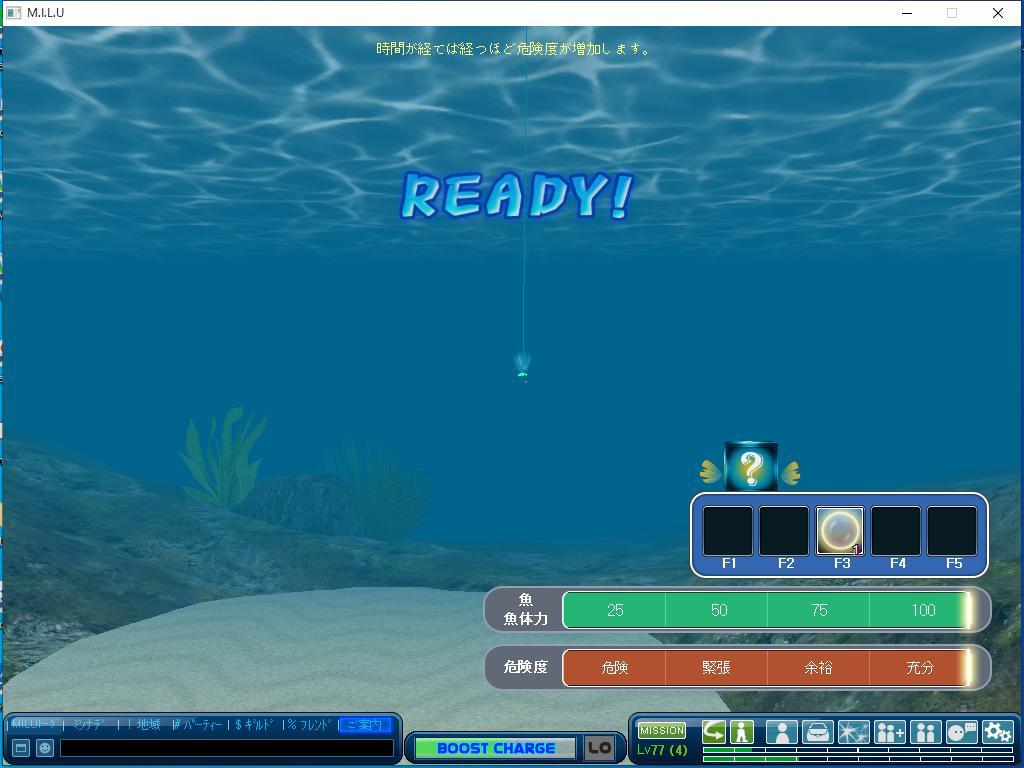Click the question mark mystery box

pos(751,467)
